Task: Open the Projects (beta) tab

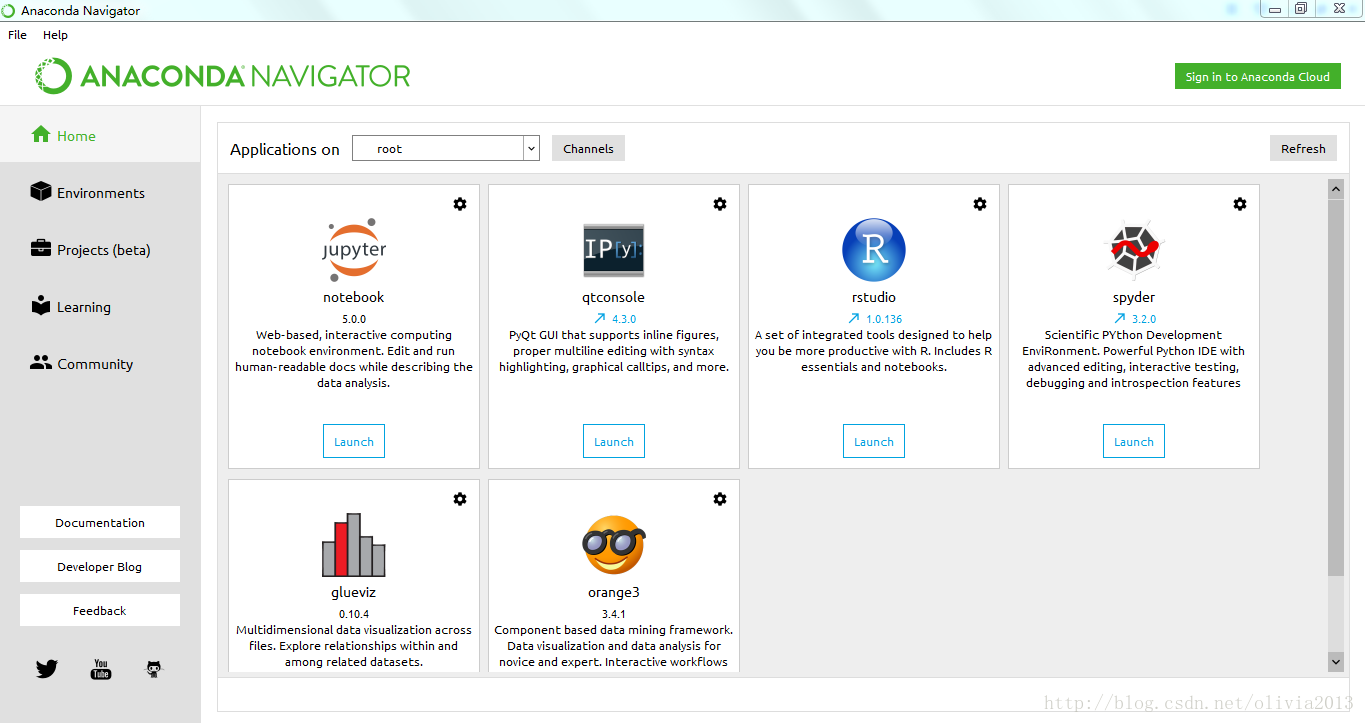Action: pos(100,249)
